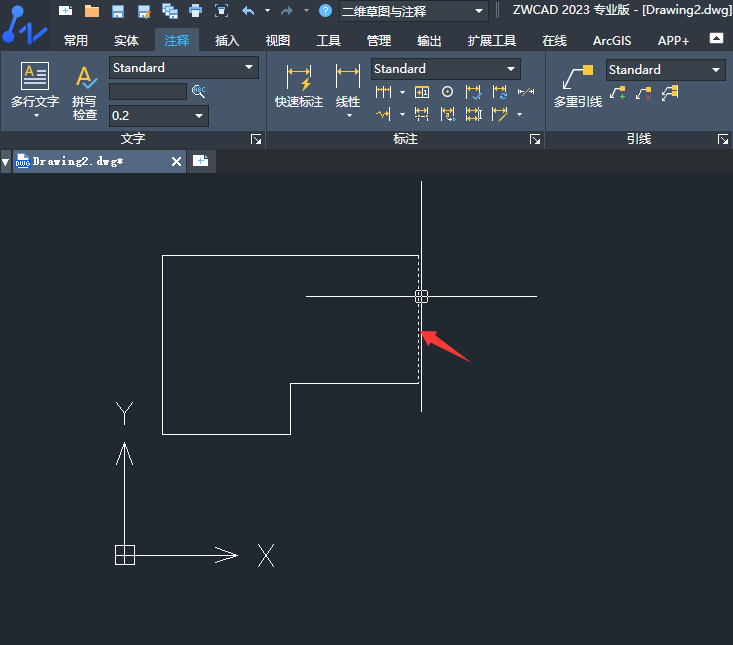Open the dimension style Standard dropdown
This screenshot has height=645, width=733.
tap(446, 69)
